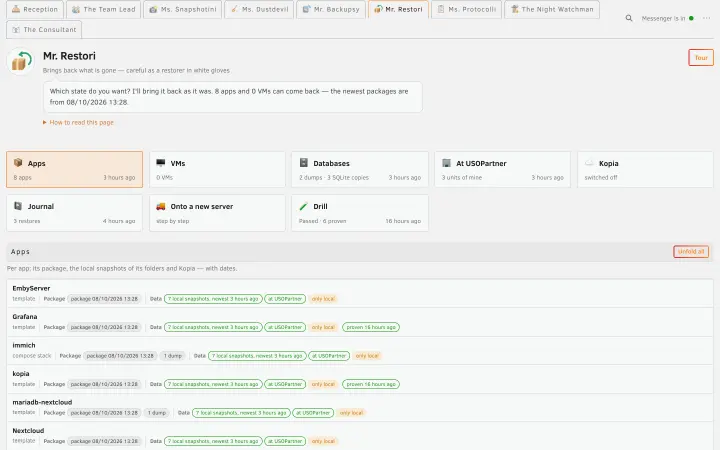Click Nextcloud 'only local' badge
Viewport: 720px width, 450px height.
tap(323, 441)
